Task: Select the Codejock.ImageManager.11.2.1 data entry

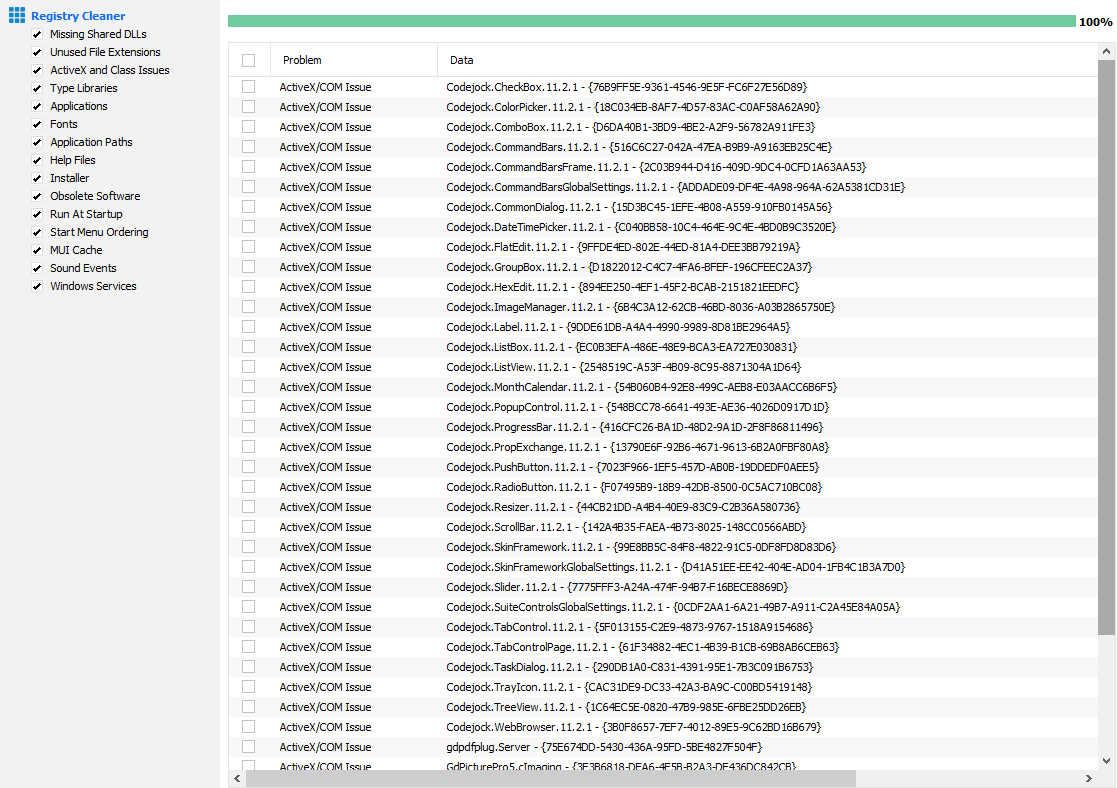Action: pyautogui.click(x=640, y=307)
